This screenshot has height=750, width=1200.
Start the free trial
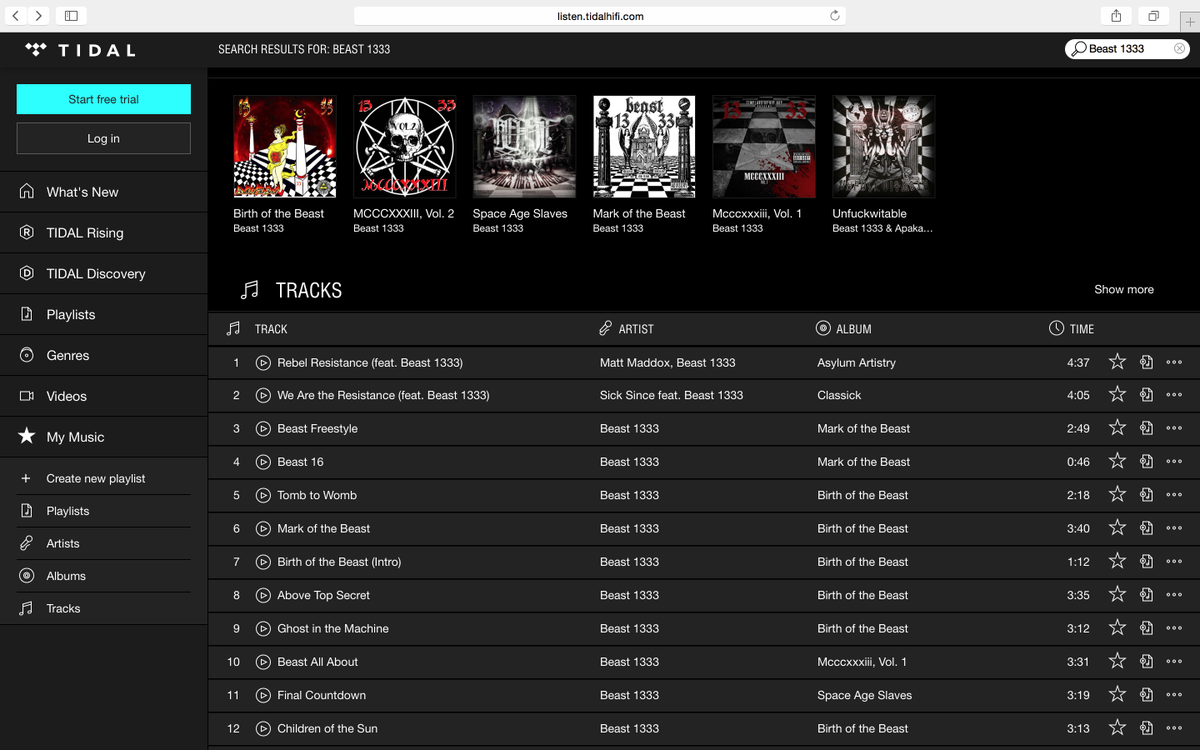pyautogui.click(x=103, y=99)
